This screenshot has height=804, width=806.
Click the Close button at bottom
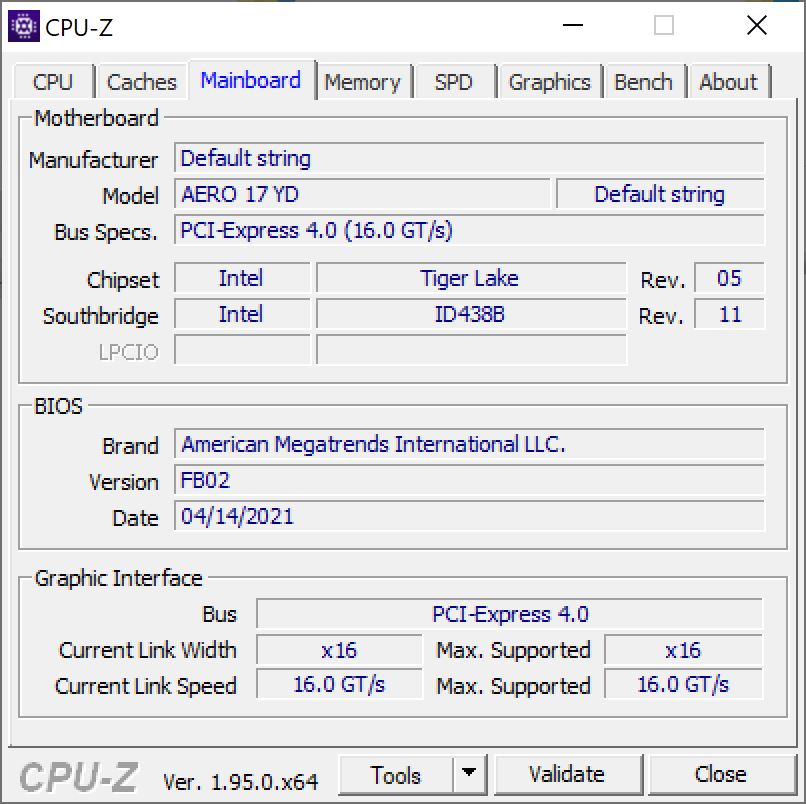click(x=721, y=775)
